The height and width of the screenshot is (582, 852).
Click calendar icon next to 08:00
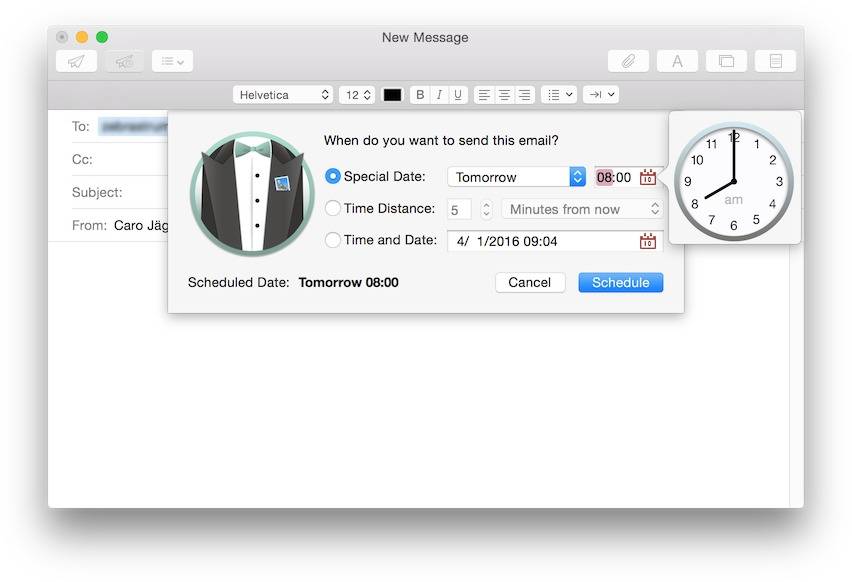coord(648,177)
